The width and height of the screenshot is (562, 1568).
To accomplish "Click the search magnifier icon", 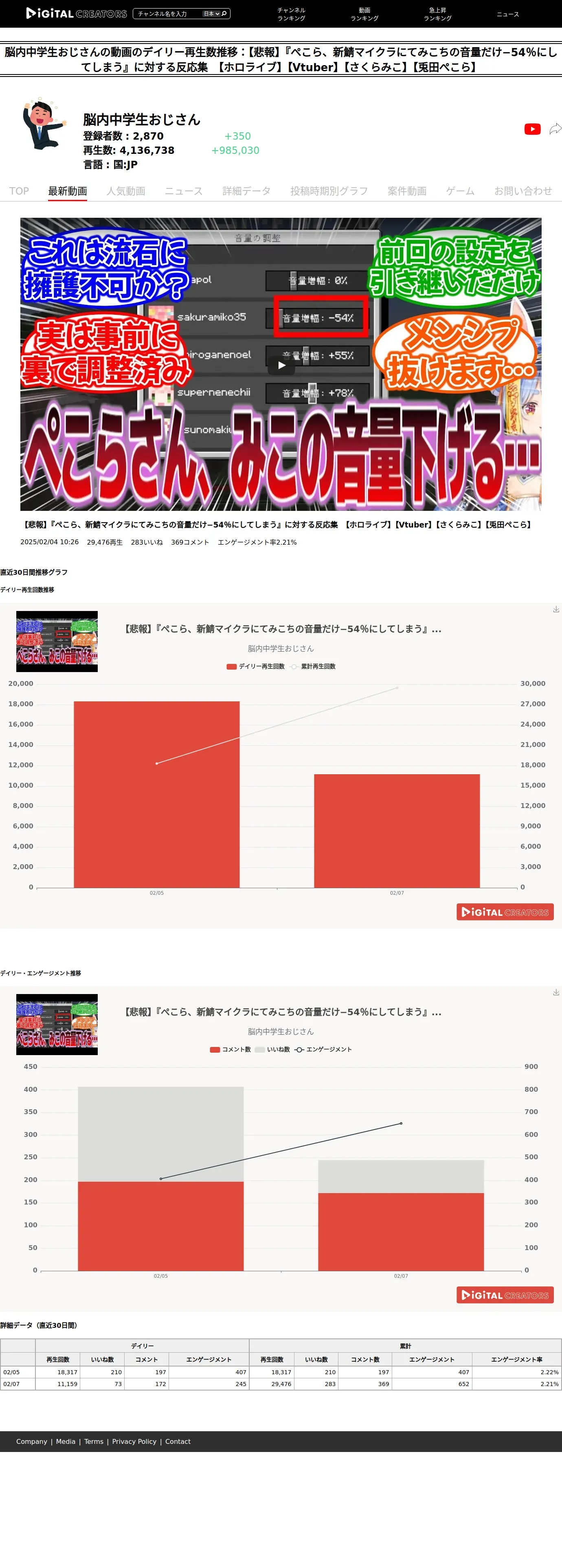I will point(225,13).
